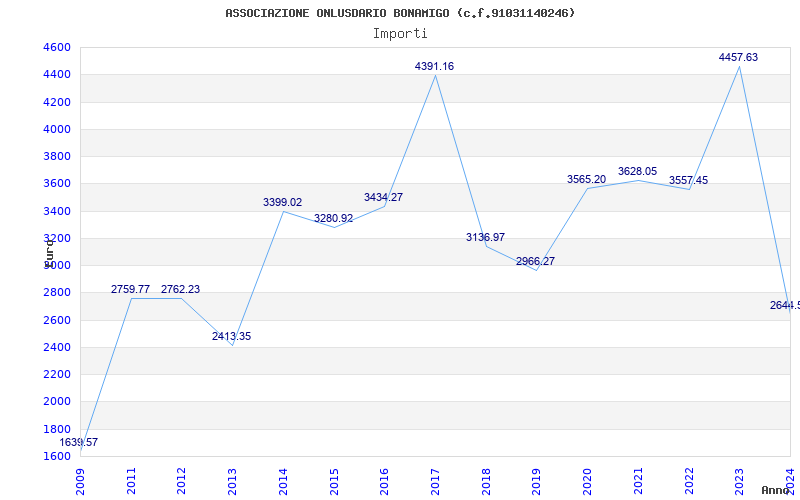Select the data label 2413.35
800x500 pixels.
[232, 336]
